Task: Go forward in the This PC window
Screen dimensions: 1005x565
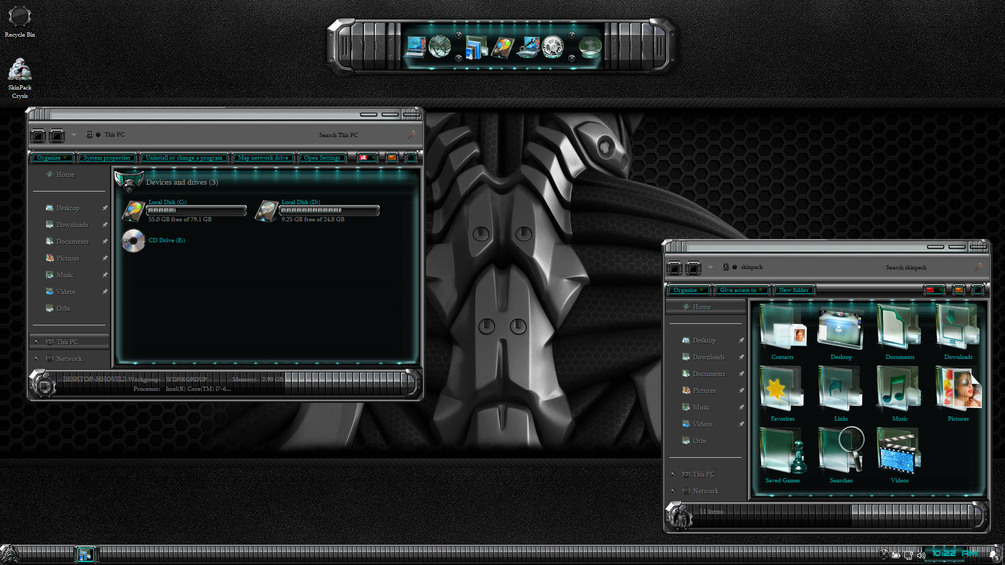Action: coord(57,135)
